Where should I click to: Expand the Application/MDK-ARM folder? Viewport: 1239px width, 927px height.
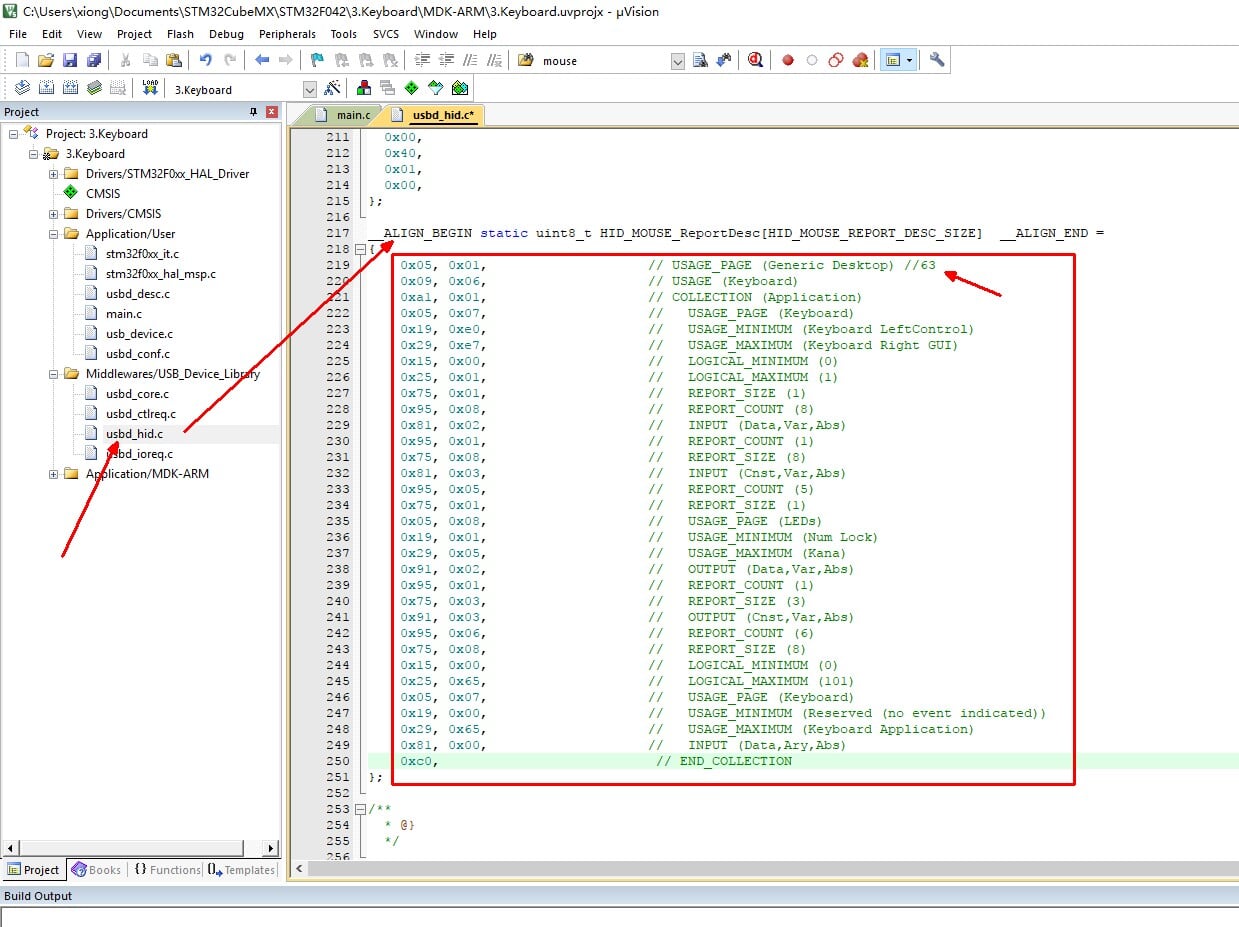[x=54, y=474]
